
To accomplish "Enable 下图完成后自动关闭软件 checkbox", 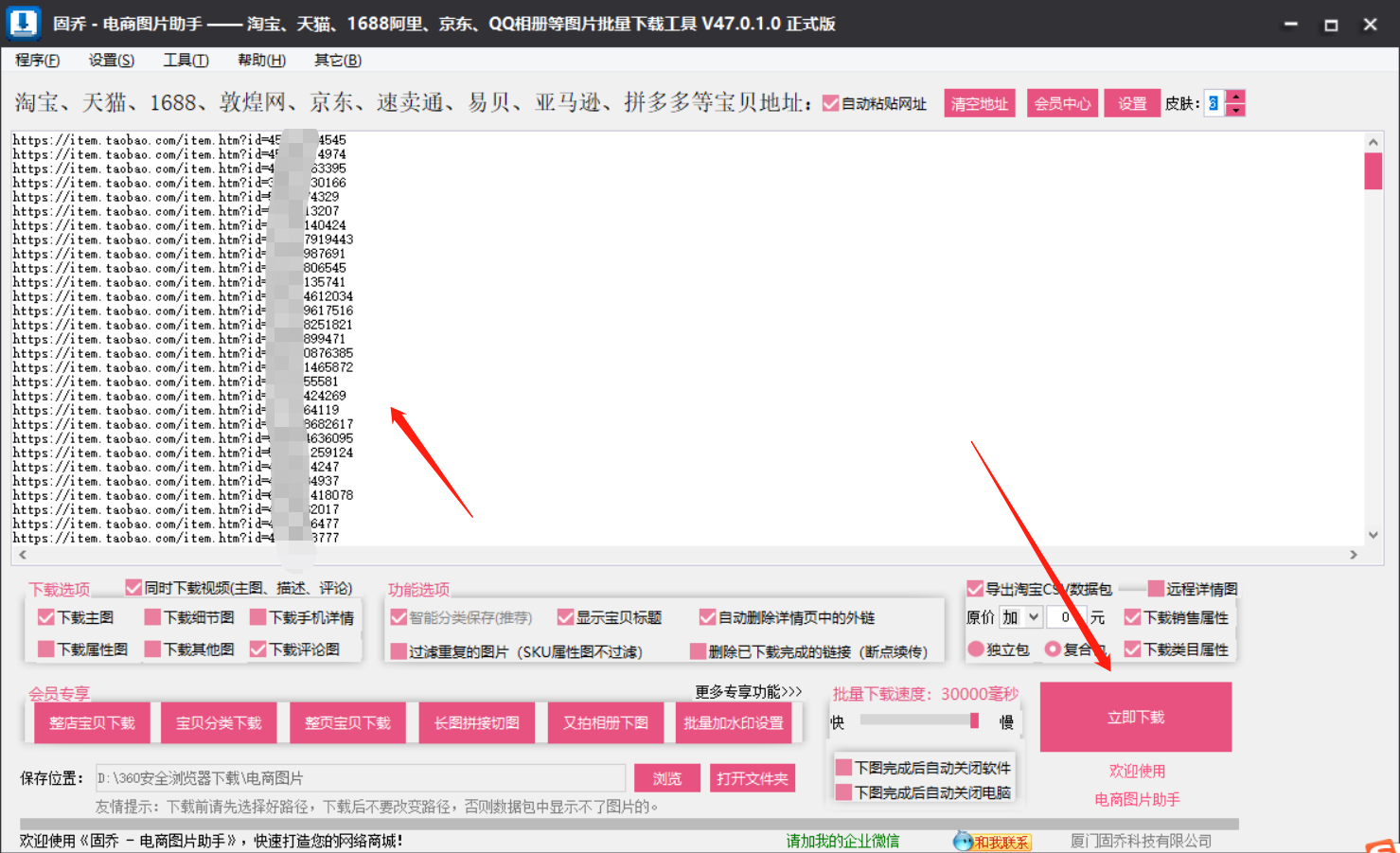I will coord(843,768).
